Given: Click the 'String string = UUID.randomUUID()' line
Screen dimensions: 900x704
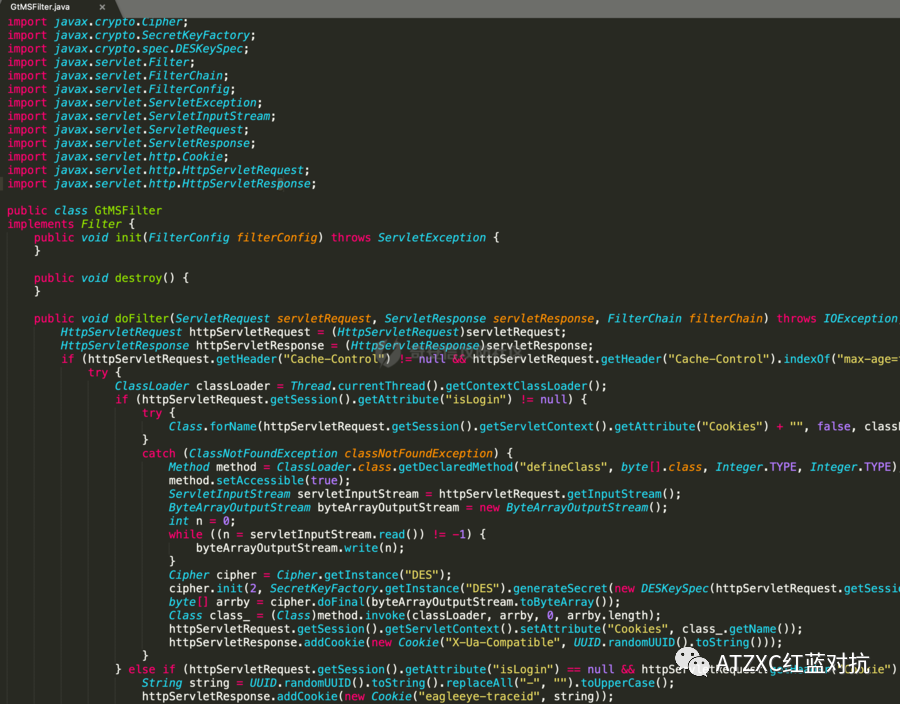Looking at the screenshot, I should [408, 683].
